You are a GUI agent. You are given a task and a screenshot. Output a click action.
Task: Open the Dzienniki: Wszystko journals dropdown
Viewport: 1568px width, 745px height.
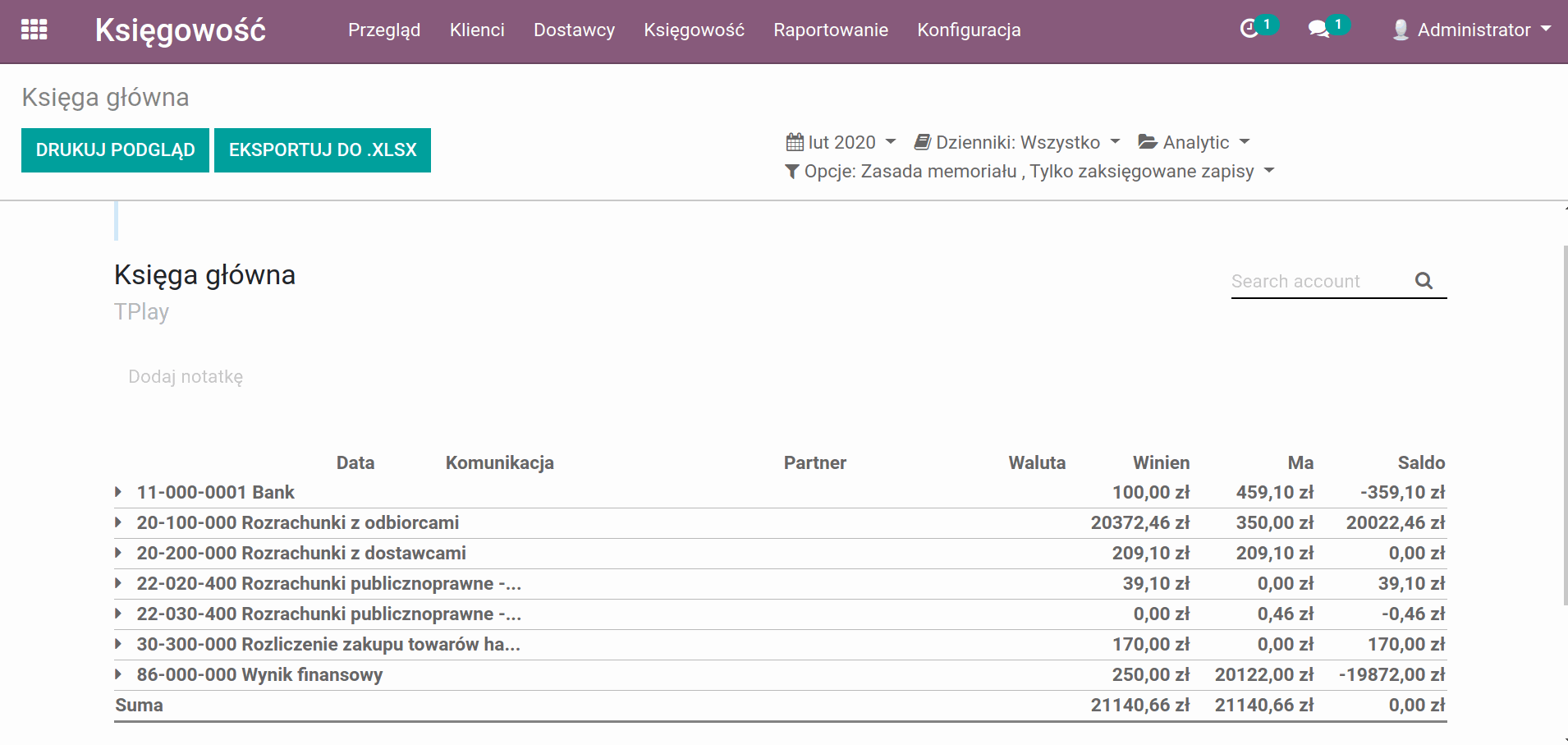(1017, 142)
